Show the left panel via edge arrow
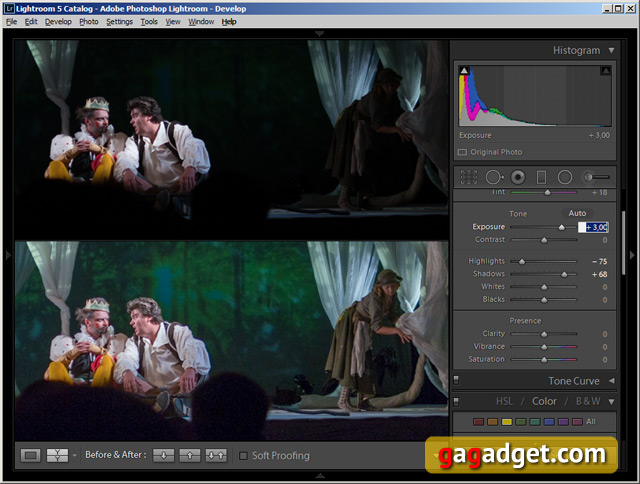 coord(8,255)
